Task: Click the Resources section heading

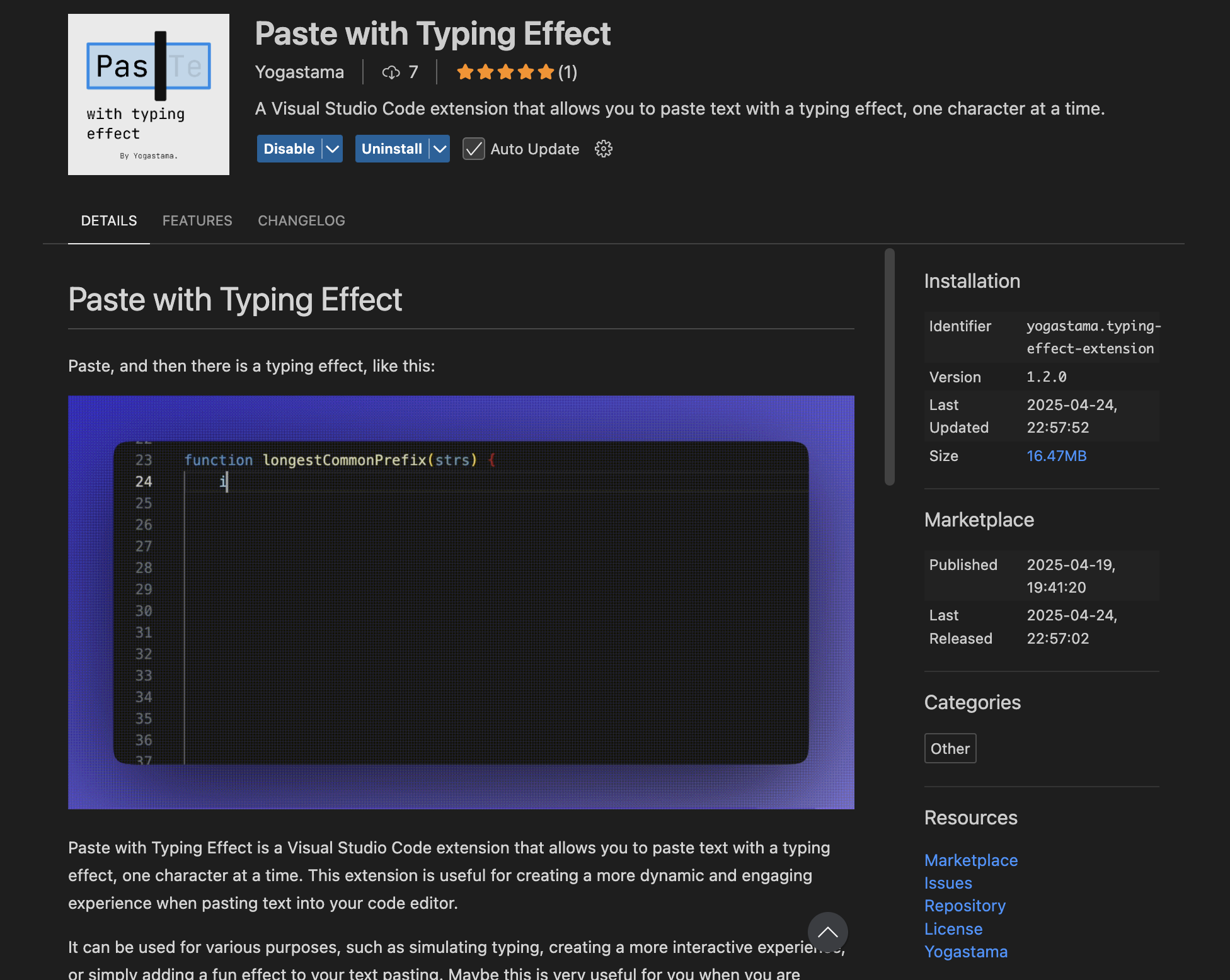Action: [x=970, y=818]
